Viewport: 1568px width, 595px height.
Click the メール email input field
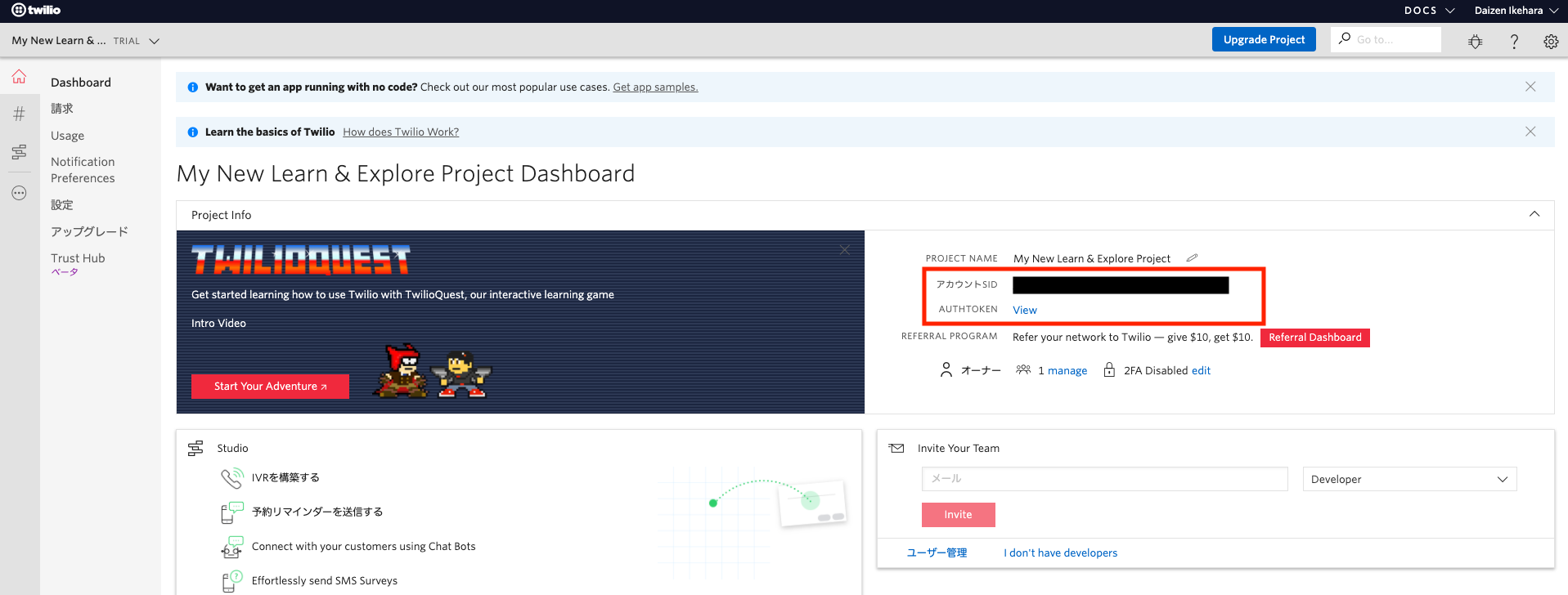[x=1104, y=479]
